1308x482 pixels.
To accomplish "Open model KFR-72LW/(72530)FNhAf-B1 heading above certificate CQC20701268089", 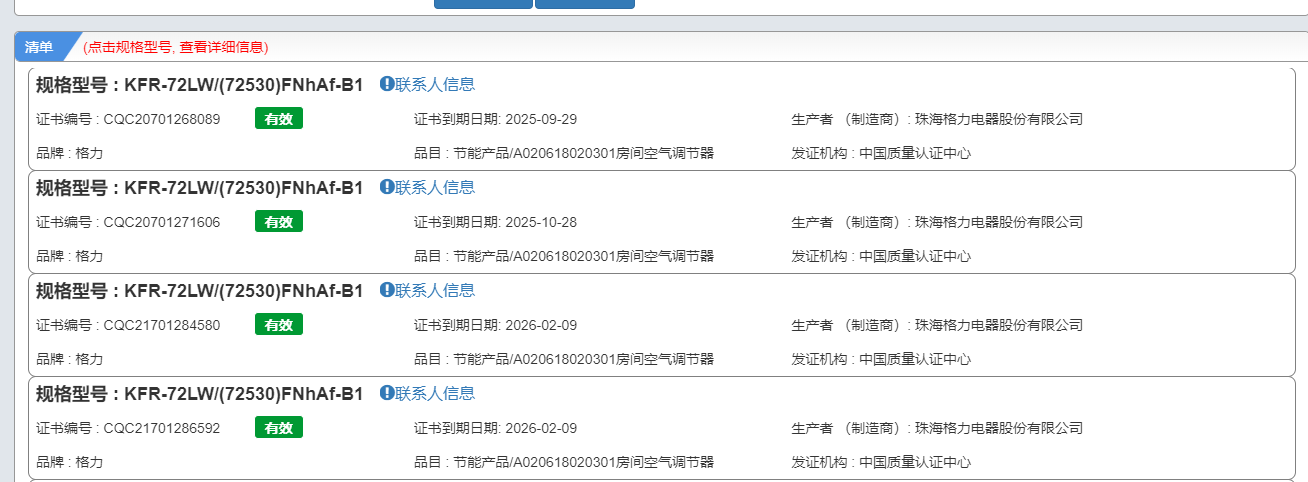I will coord(200,85).
